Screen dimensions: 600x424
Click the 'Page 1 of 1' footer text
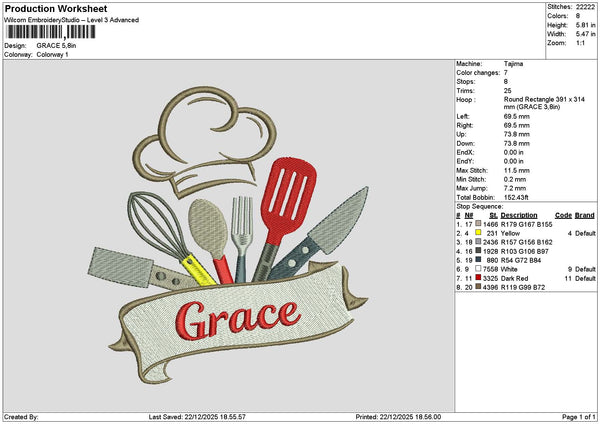[579, 417]
